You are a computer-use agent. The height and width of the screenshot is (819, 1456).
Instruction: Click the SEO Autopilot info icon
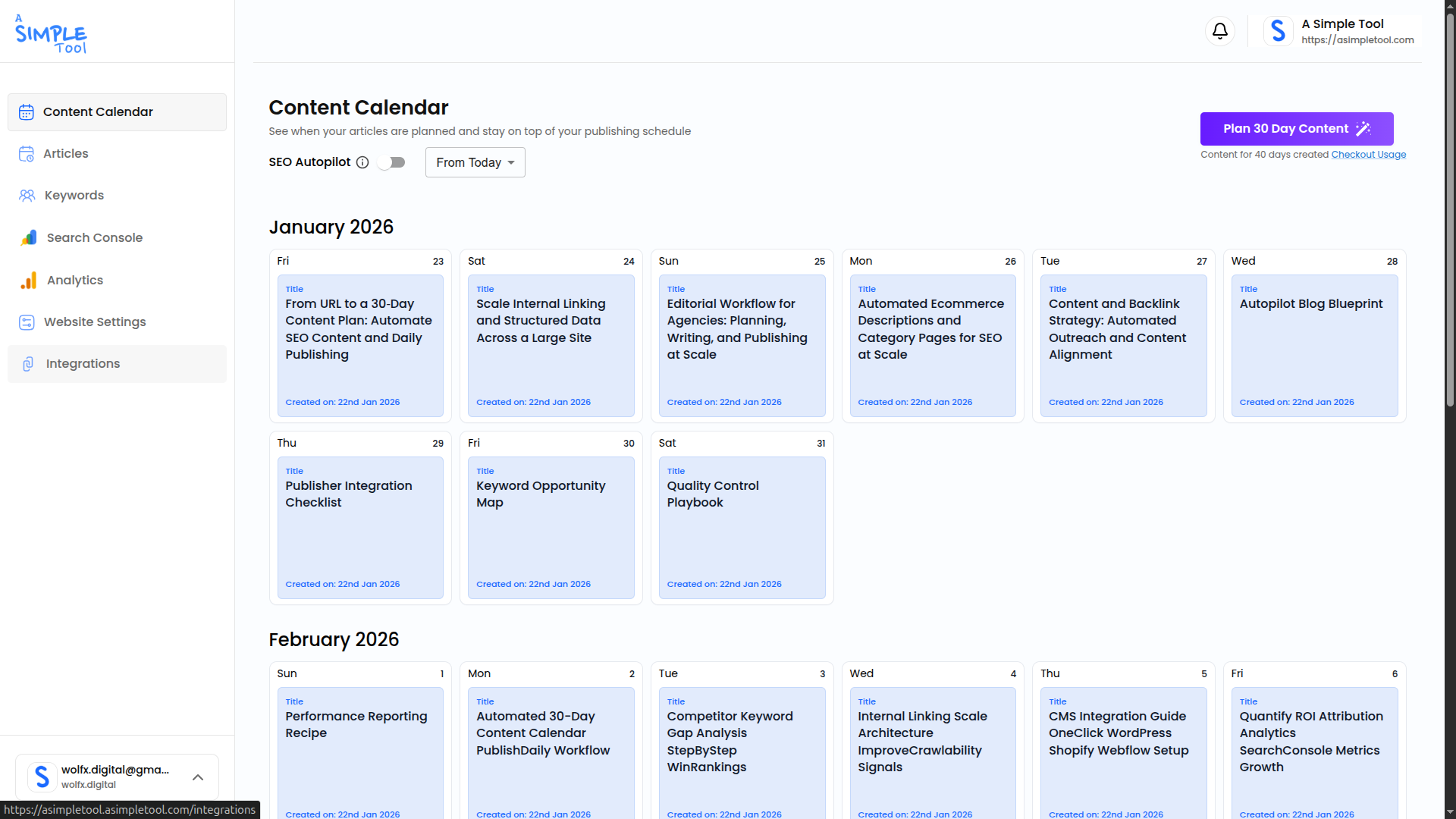[362, 162]
